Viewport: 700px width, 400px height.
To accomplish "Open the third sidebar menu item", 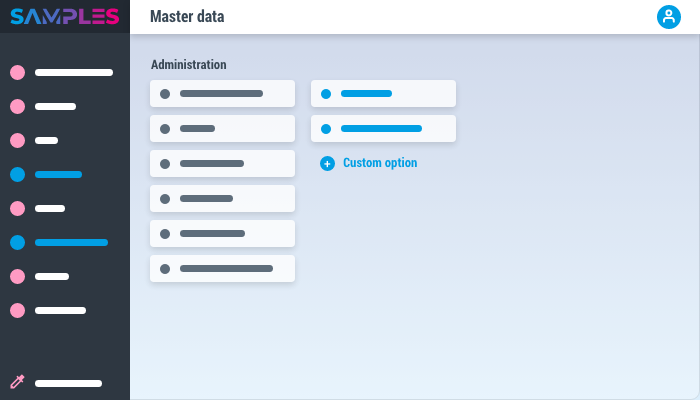I will point(46,140).
